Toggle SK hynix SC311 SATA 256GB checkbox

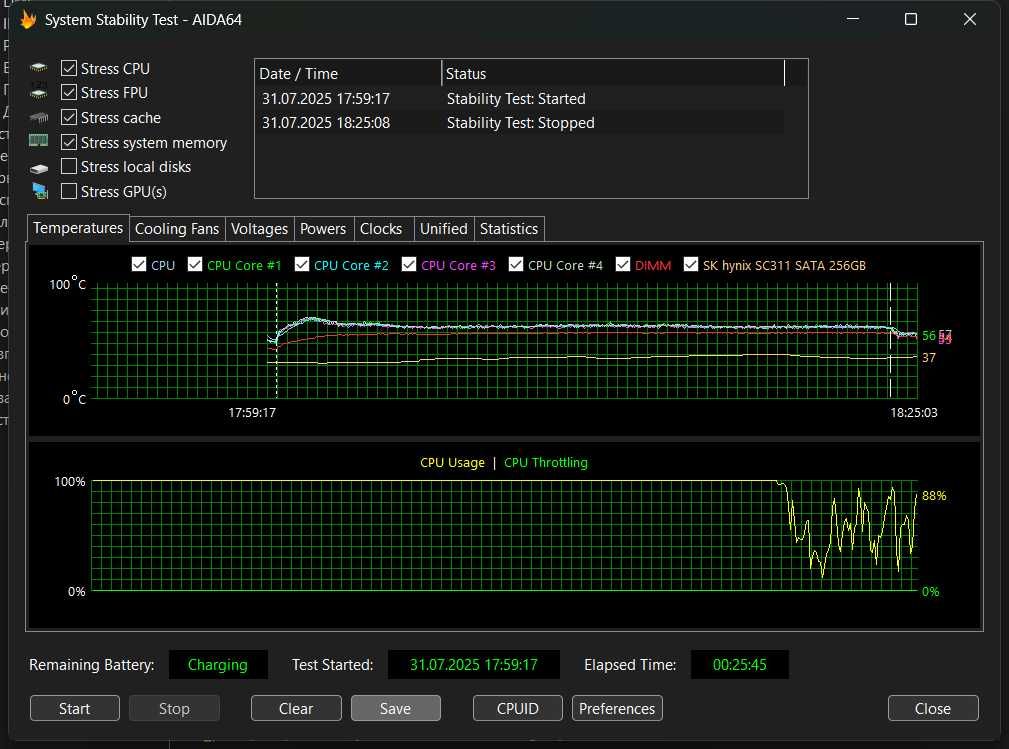690,264
